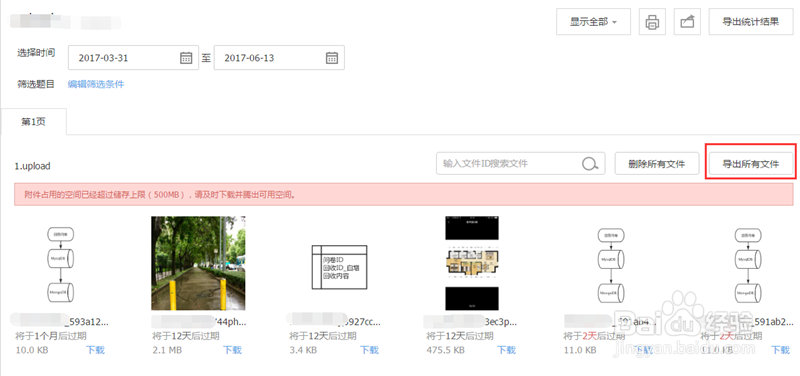Download the 2.1 MB file
Screen dimensions: 800x376
pyautogui.click(x=233, y=350)
